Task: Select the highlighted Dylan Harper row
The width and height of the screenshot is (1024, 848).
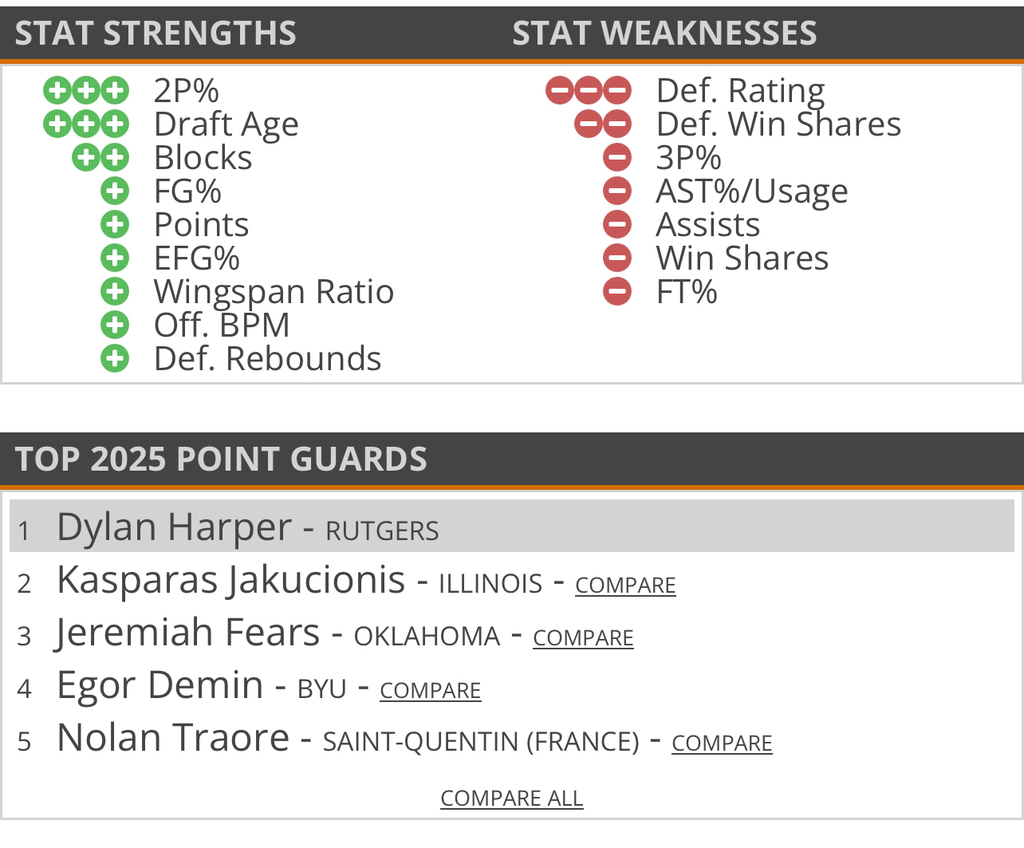Action: coord(511,526)
